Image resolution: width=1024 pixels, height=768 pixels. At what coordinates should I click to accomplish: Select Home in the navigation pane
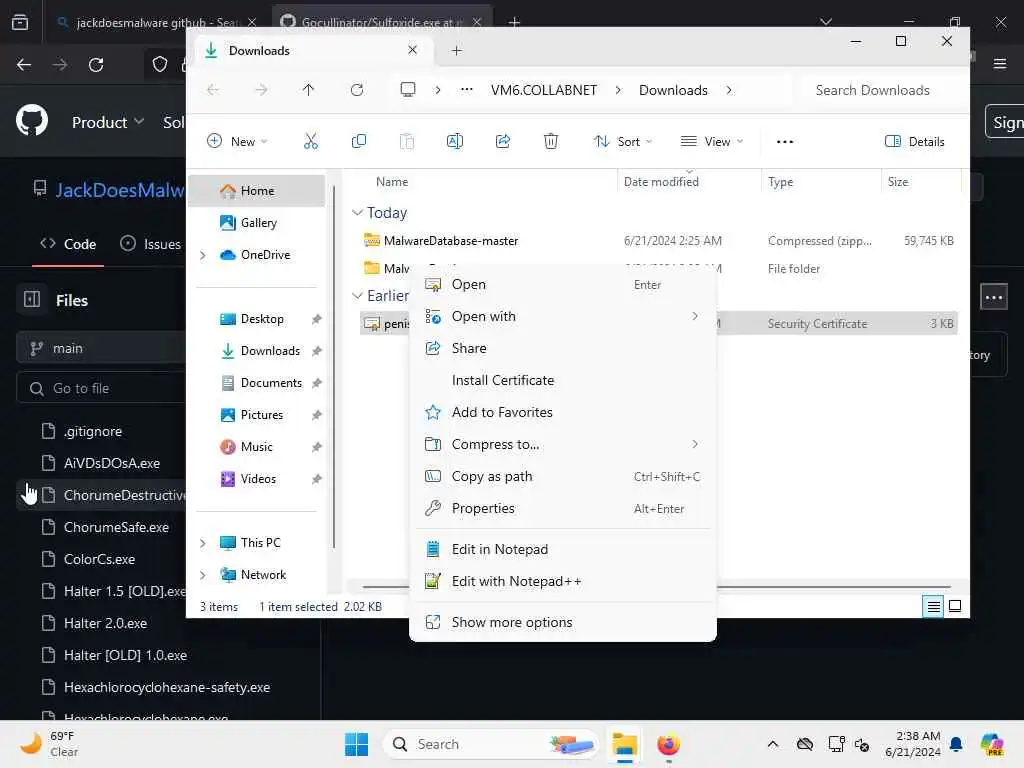tap(257, 191)
